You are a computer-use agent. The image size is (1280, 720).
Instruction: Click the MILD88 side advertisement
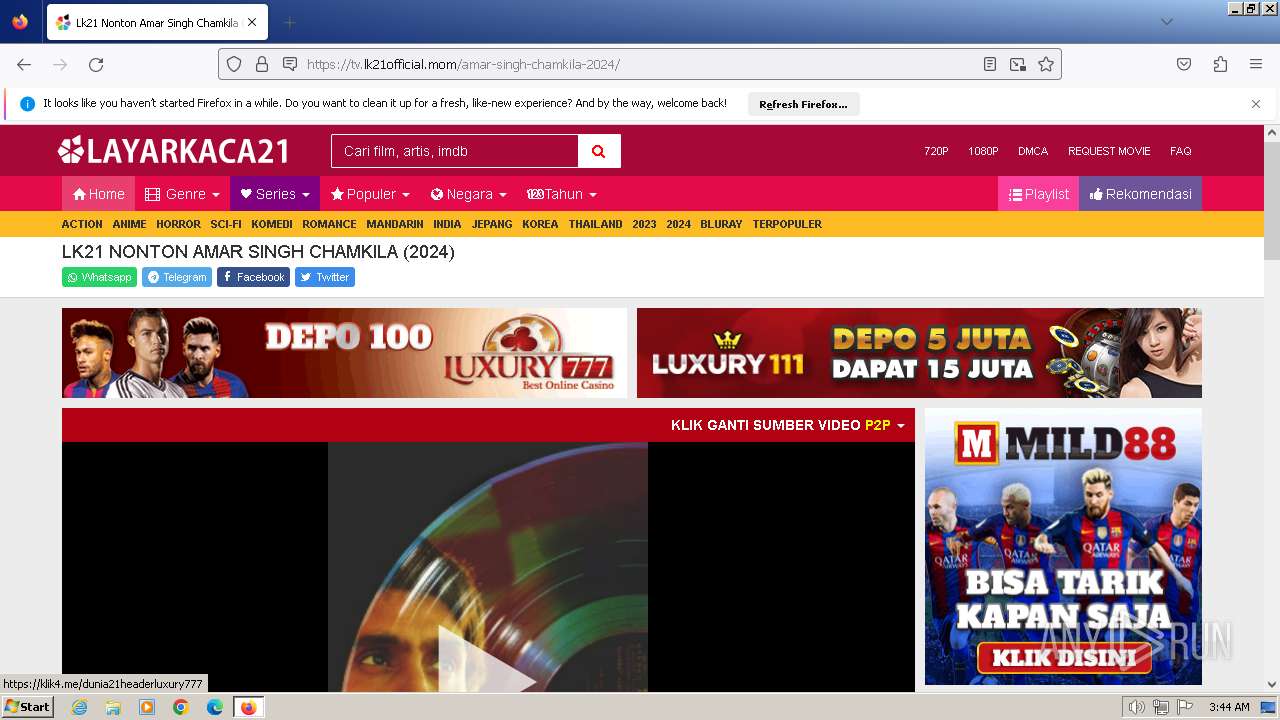click(1063, 546)
